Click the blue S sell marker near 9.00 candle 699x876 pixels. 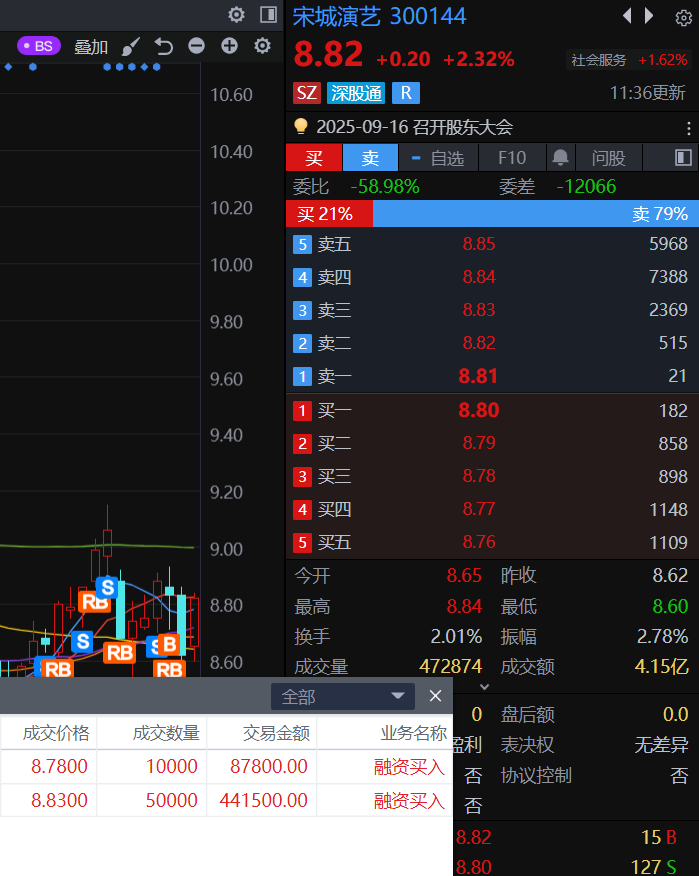(107, 587)
